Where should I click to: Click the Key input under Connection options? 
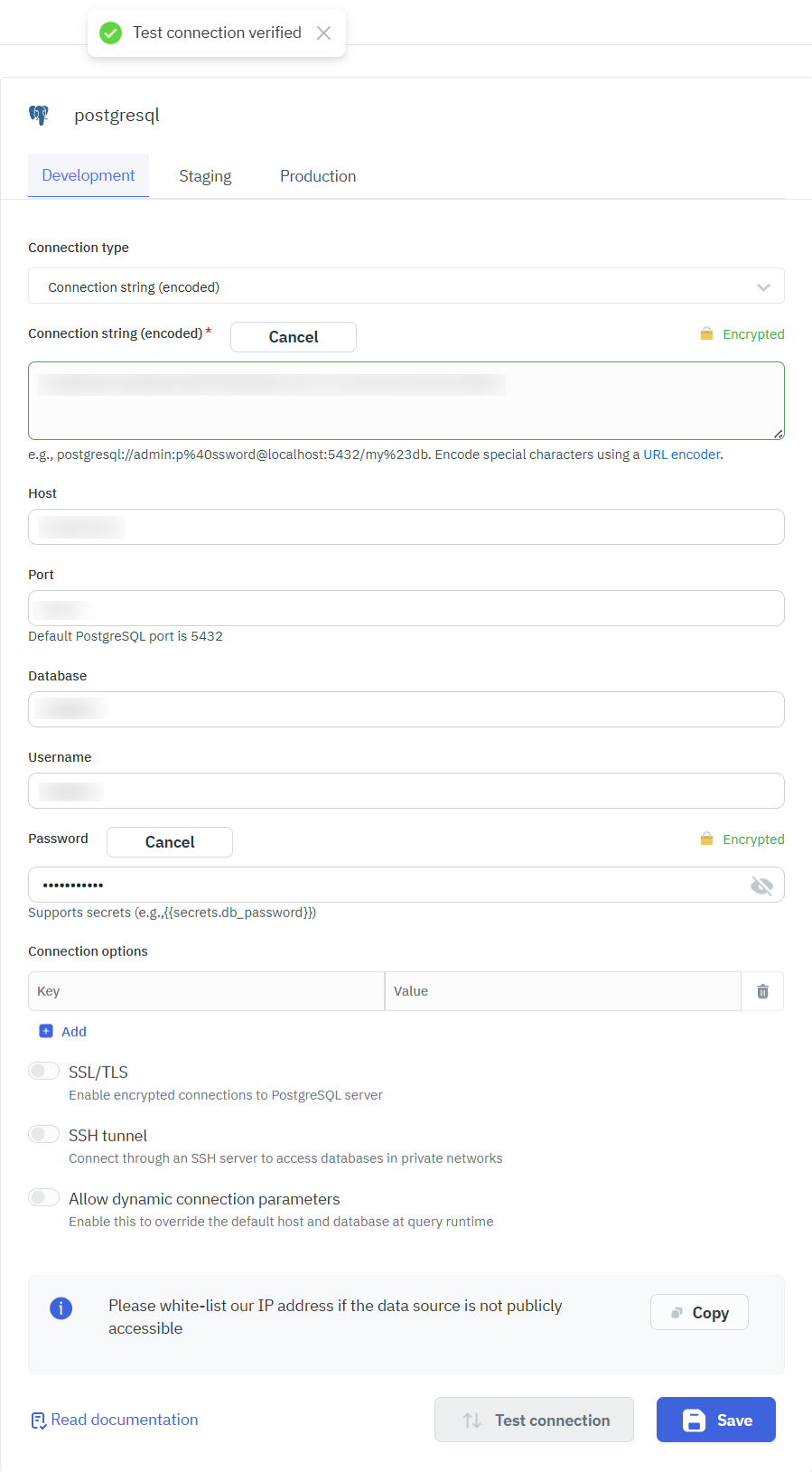(x=206, y=990)
